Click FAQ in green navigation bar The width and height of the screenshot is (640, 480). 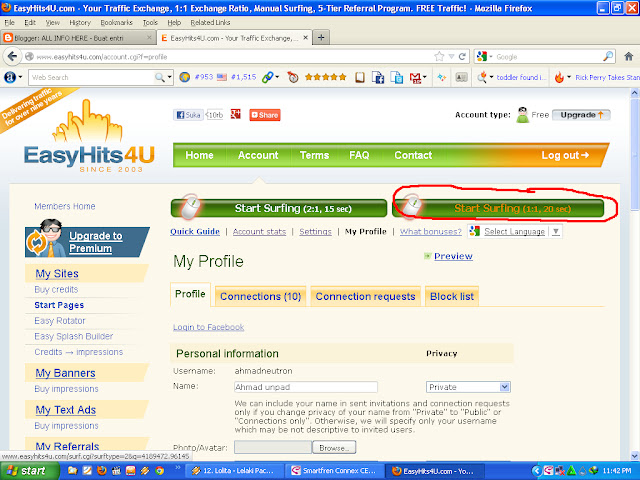pyautogui.click(x=359, y=155)
